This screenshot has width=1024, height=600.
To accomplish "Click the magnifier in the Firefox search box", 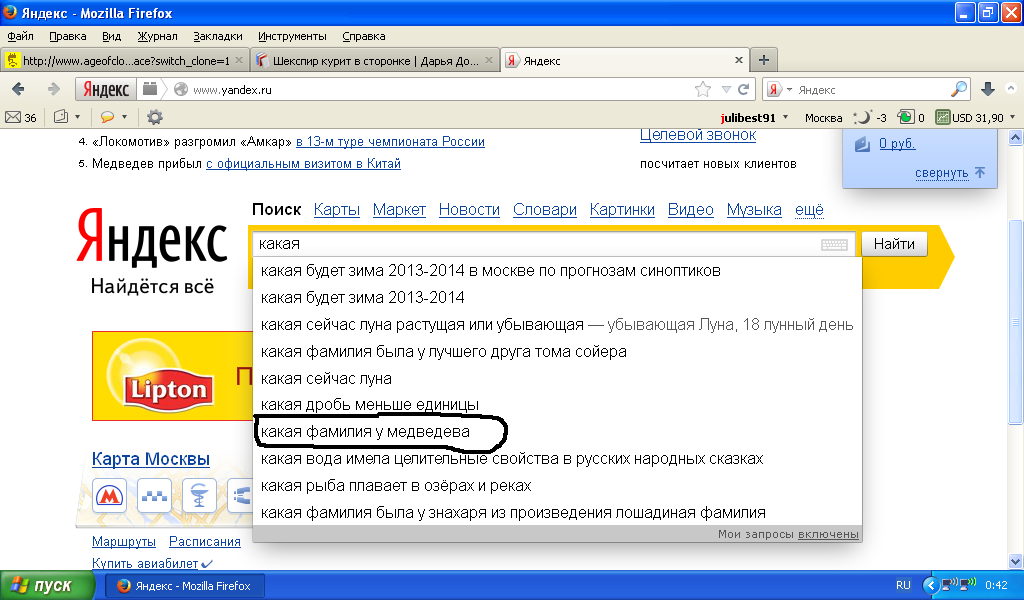I will [959, 89].
